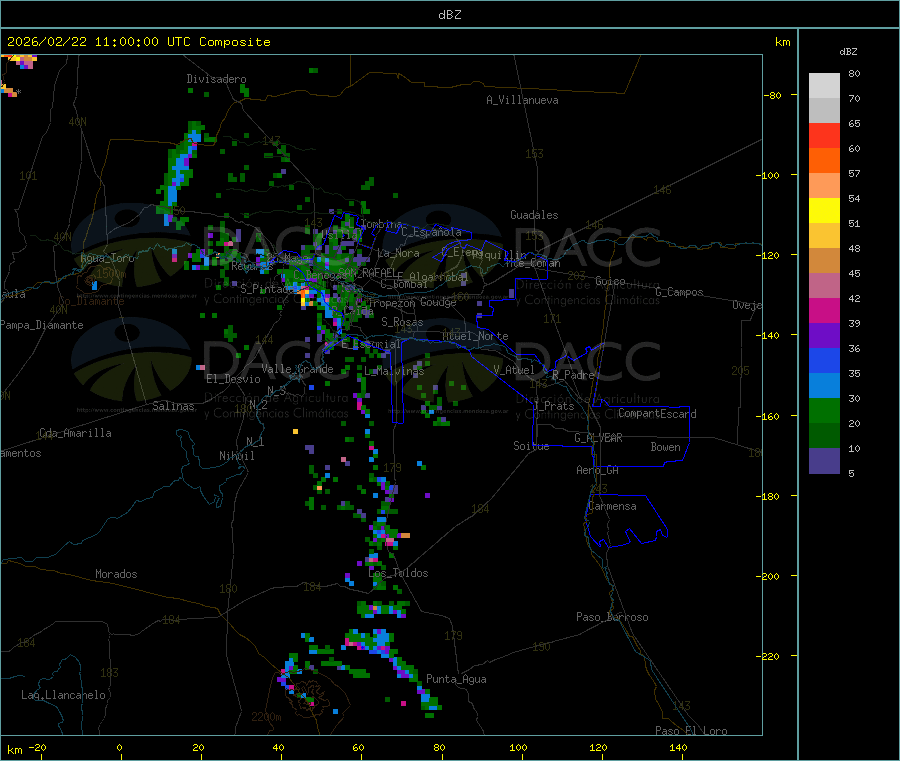Click the Divisadero map label
This screenshot has height=761, width=900.
(216, 79)
